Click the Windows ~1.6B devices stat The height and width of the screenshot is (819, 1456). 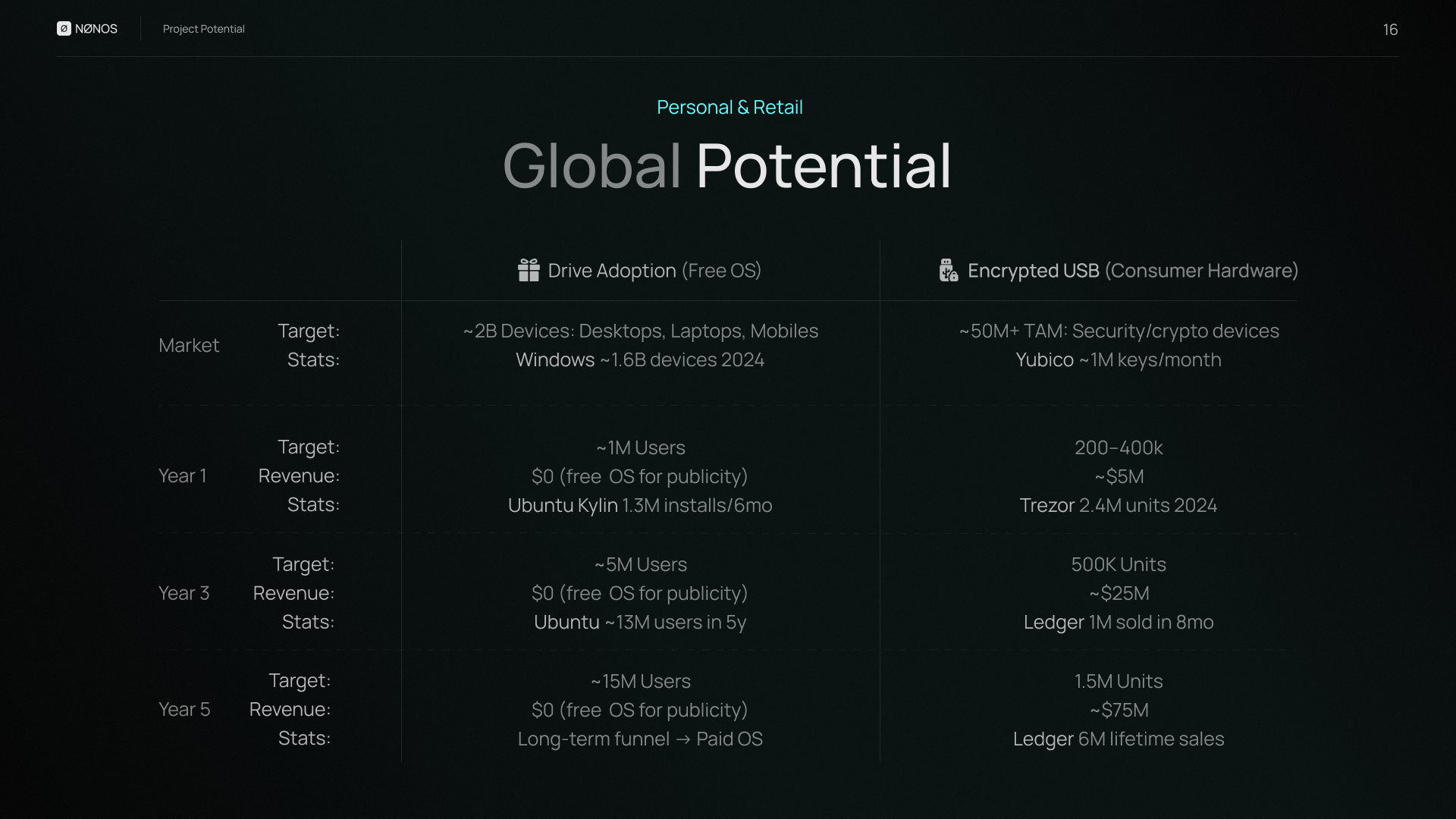(639, 359)
